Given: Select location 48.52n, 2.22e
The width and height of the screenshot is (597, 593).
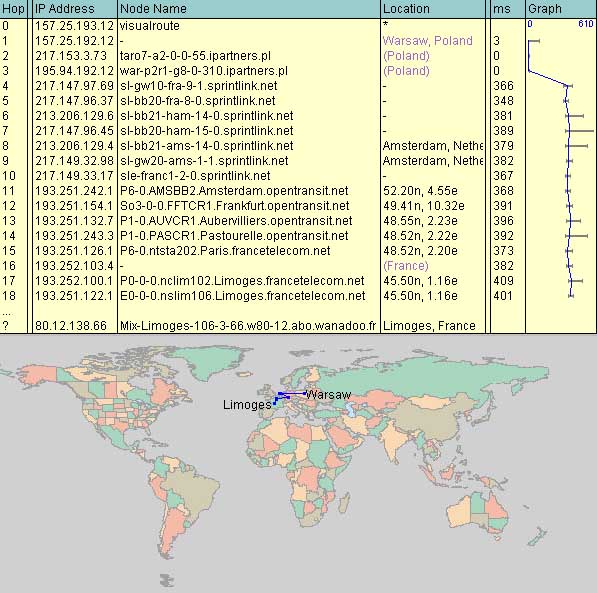Looking at the screenshot, I should click(420, 236).
